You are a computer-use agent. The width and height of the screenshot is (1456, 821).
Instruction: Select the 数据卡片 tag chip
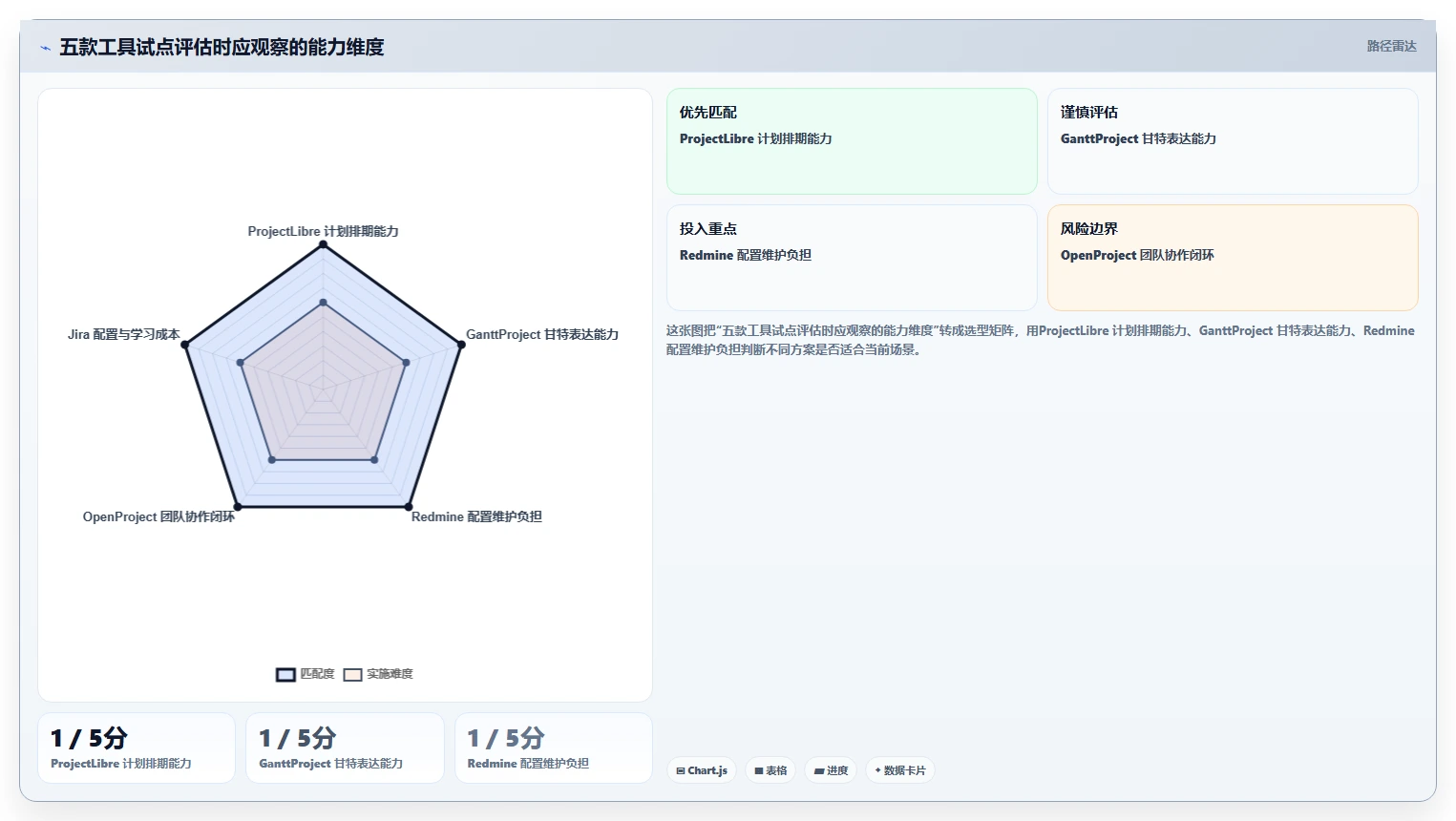coord(899,770)
